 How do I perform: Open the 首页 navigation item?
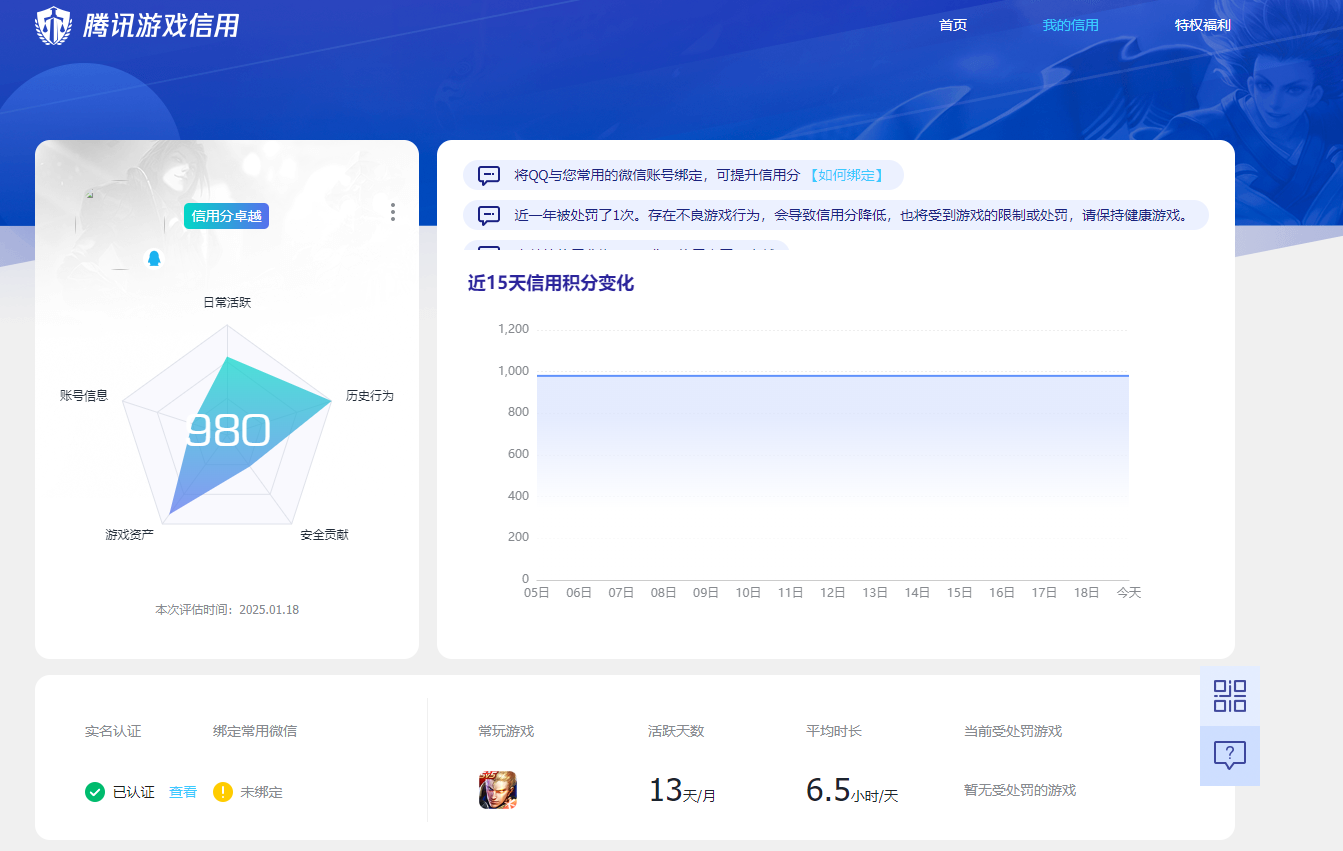click(x=953, y=25)
